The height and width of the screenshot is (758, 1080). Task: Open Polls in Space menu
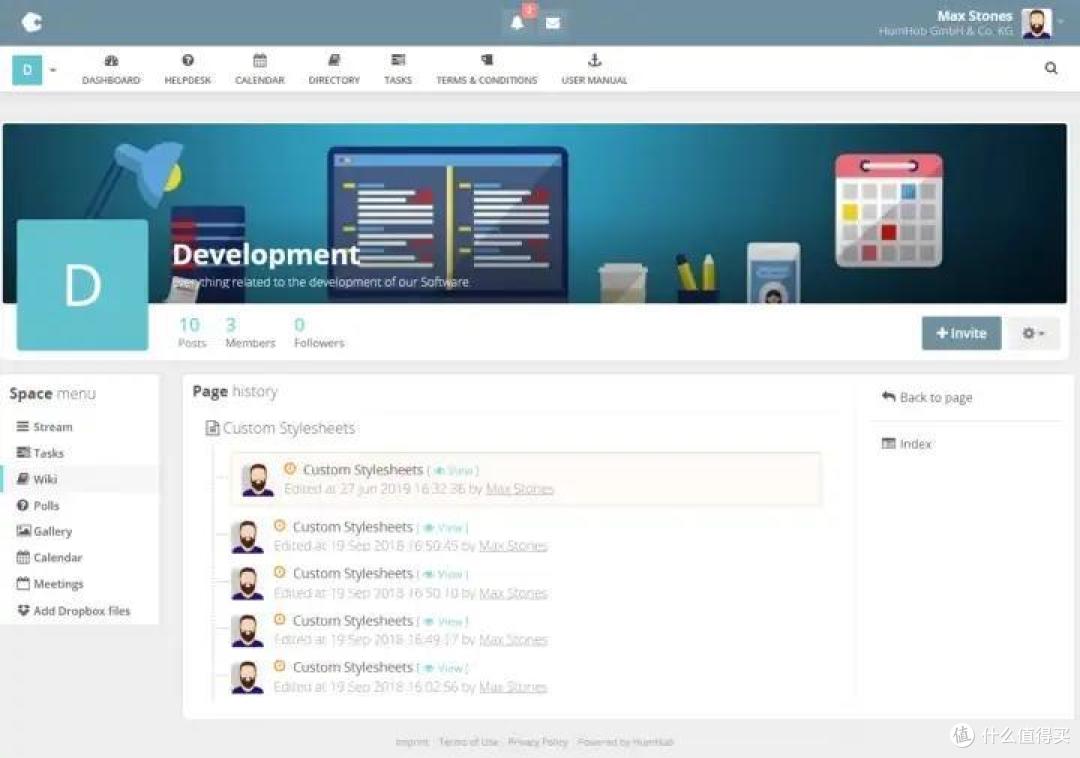pos(38,505)
